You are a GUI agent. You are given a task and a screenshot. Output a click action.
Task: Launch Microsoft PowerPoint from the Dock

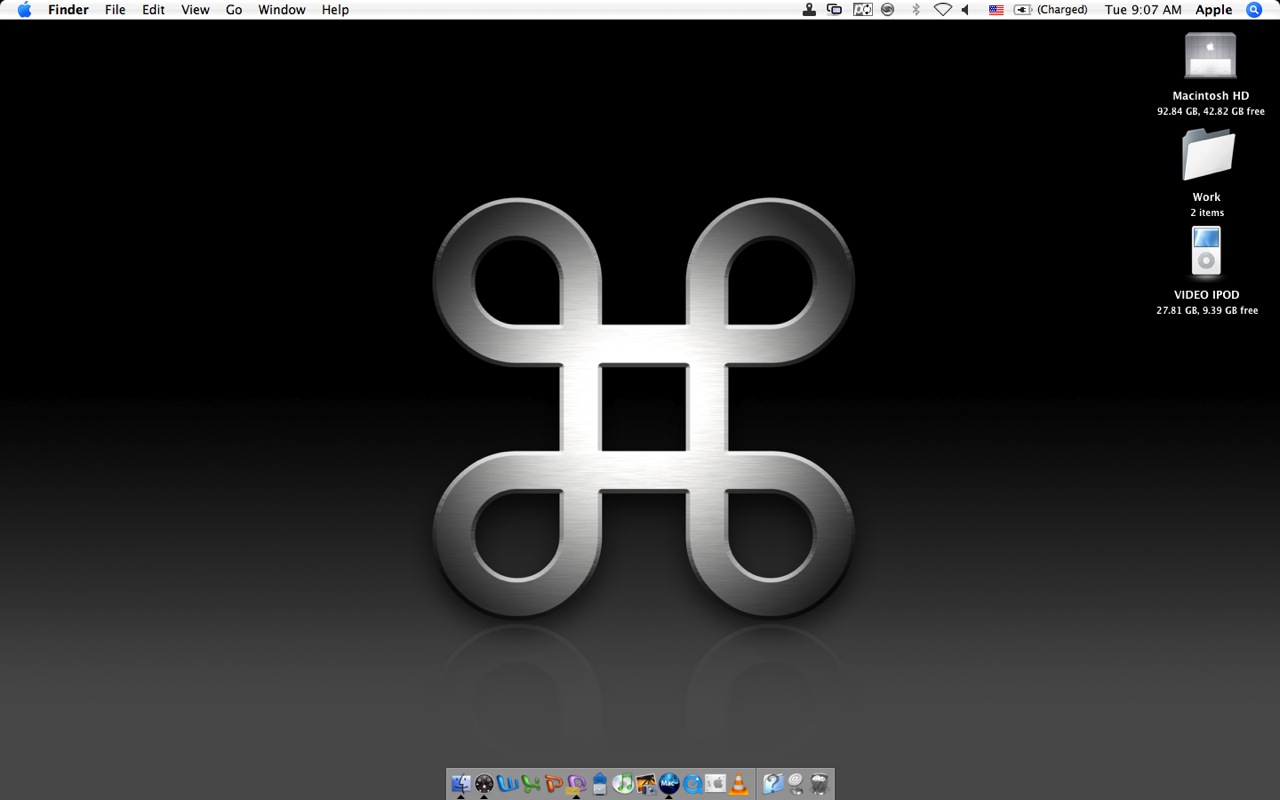coord(554,784)
